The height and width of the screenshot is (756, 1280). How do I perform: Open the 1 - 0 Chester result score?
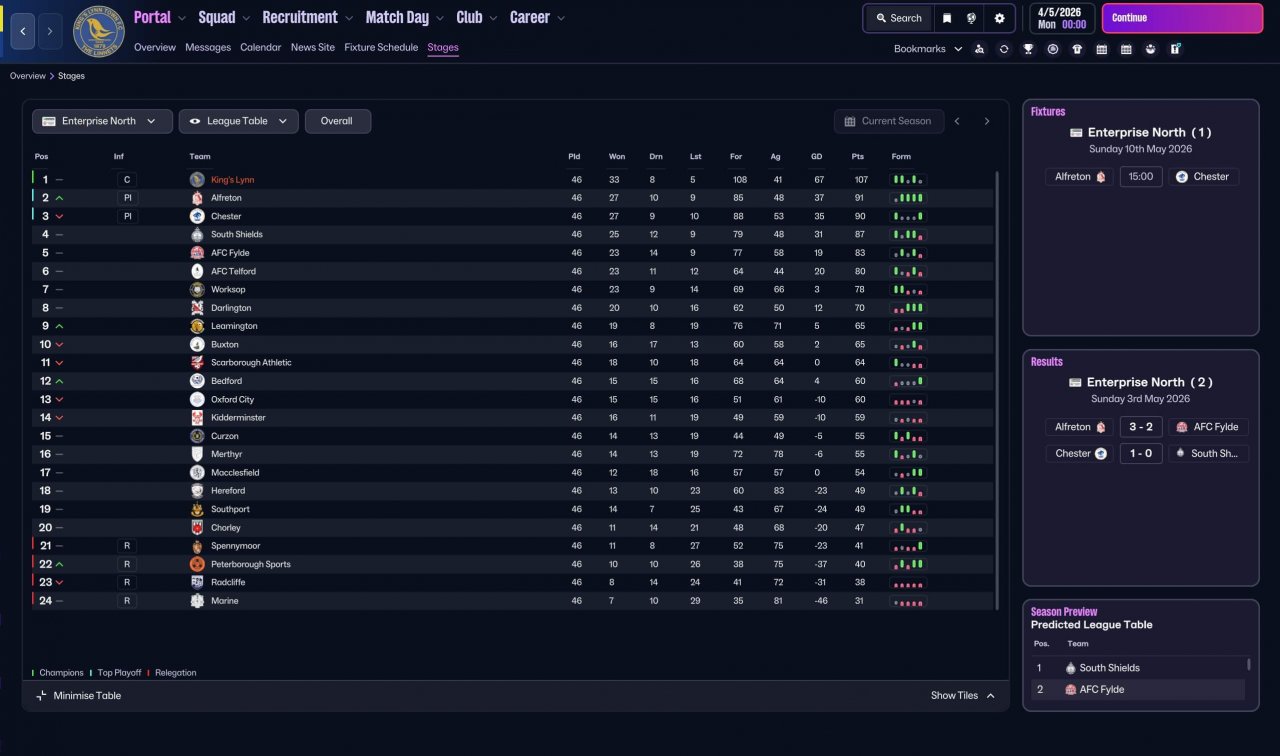pyautogui.click(x=1141, y=453)
